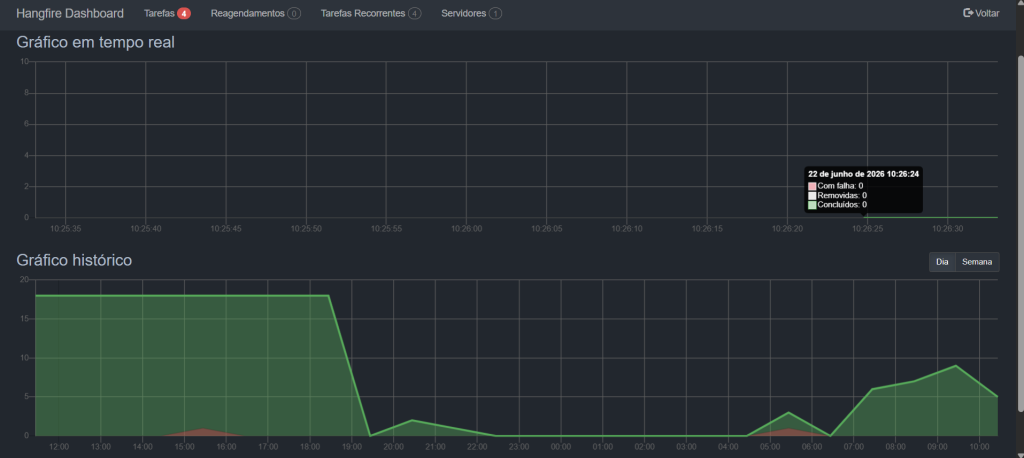Click the Concluídos: 0 tooltip line
Screen dimensions: 1024x458
837,204
